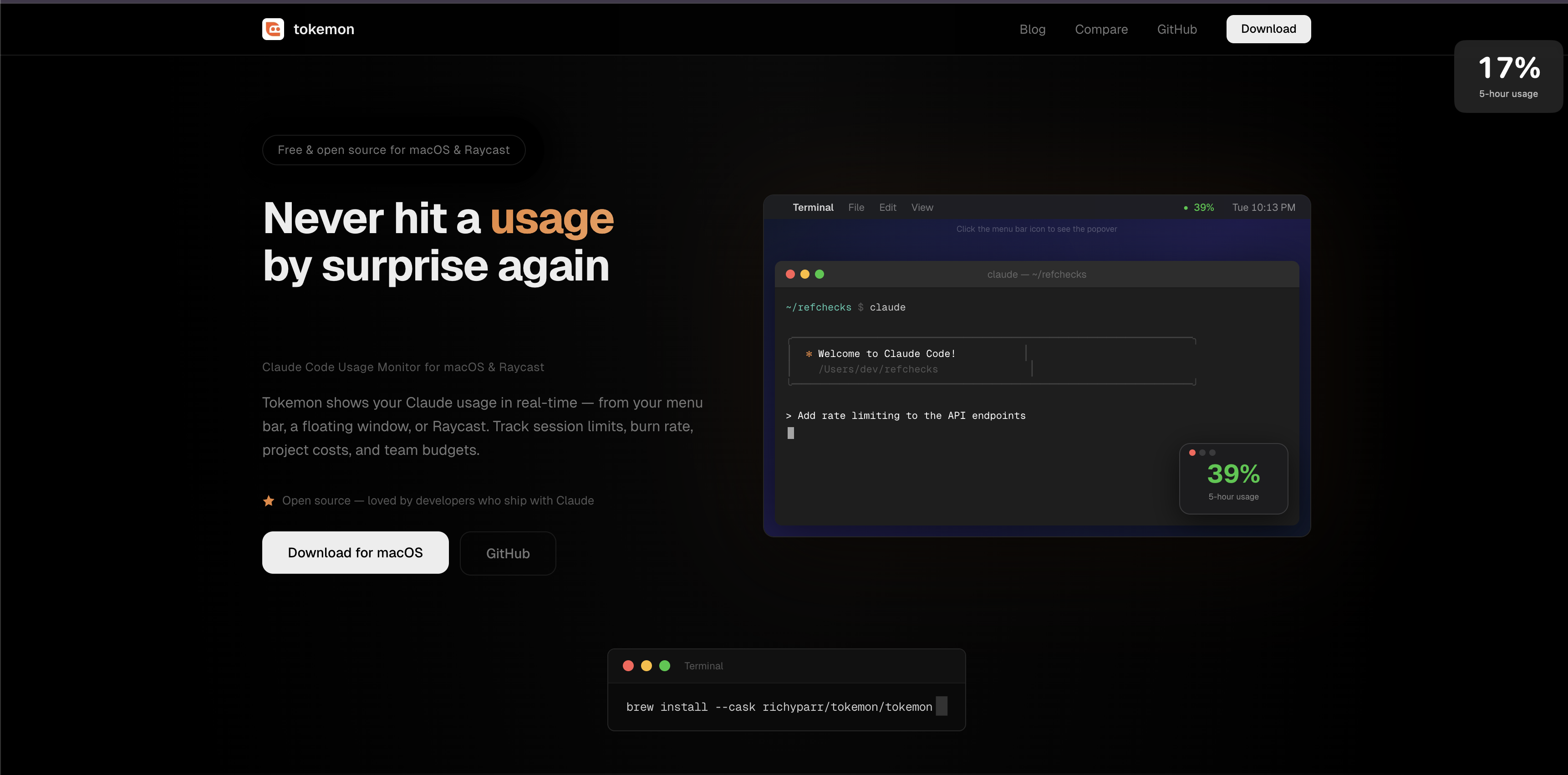The height and width of the screenshot is (775, 1568).
Task: Click the Download button in the header
Action: click(1268, 29)
